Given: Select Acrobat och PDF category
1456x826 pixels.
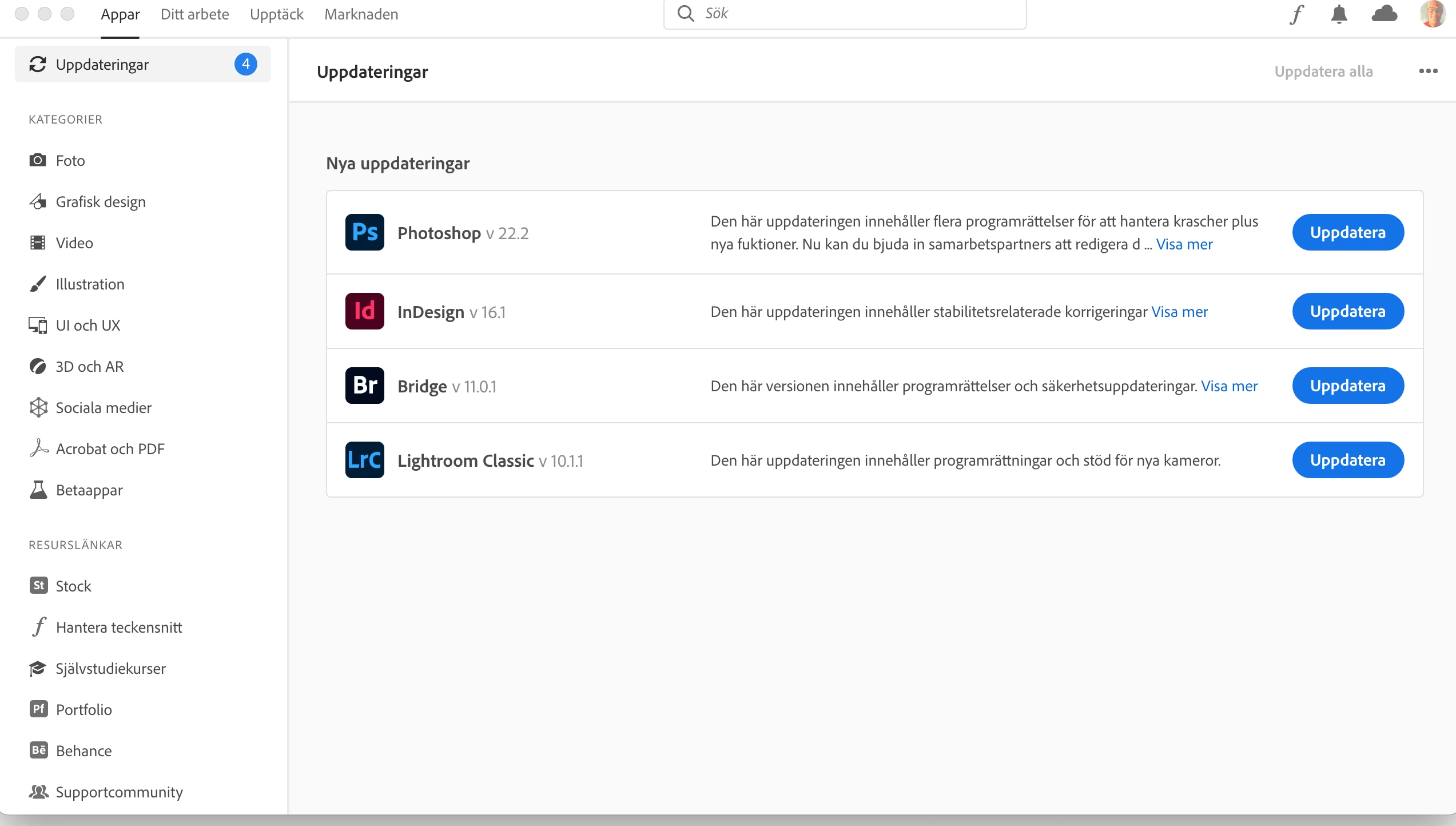Looking at the screenshot, I should 110,449.
